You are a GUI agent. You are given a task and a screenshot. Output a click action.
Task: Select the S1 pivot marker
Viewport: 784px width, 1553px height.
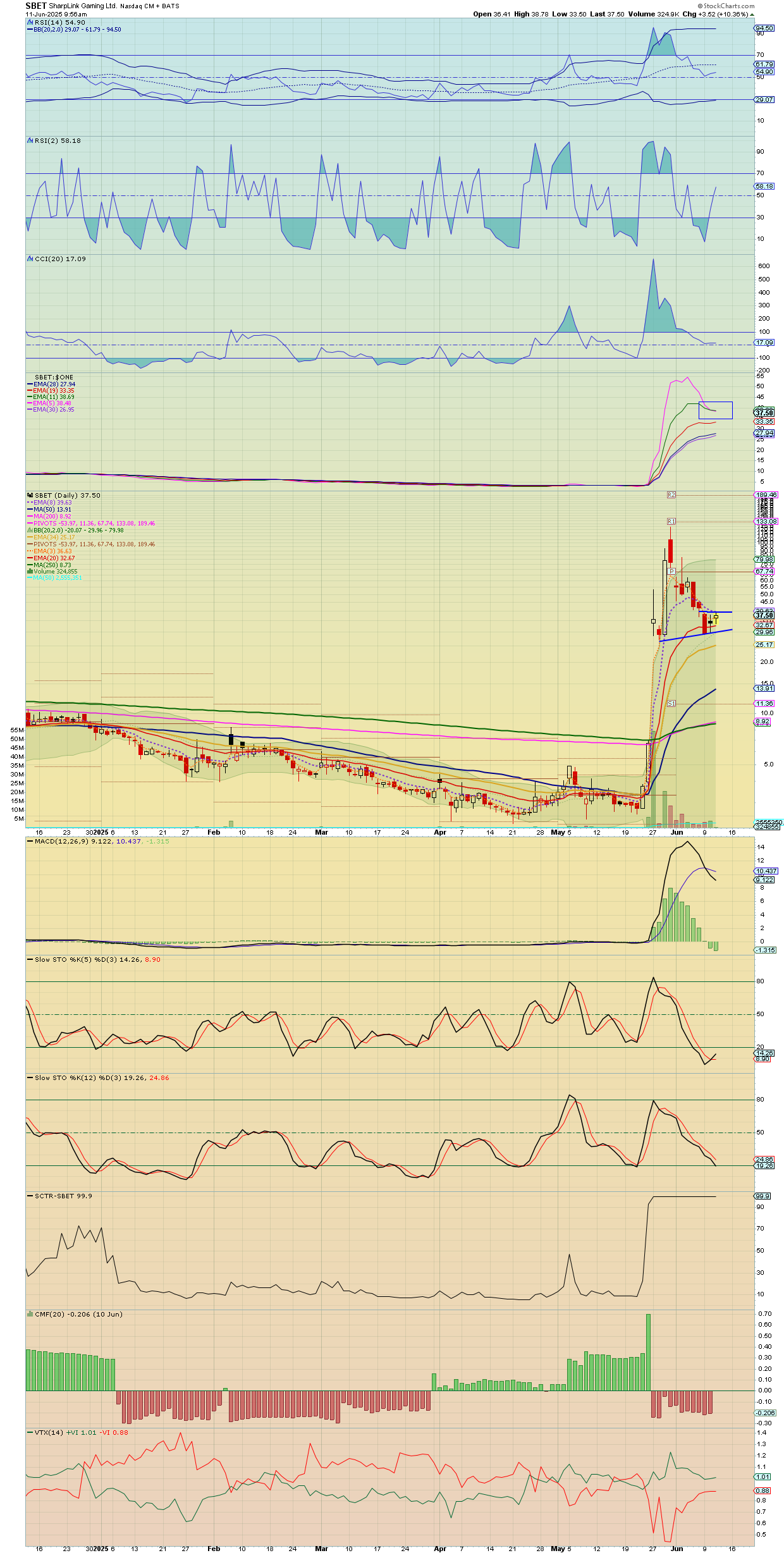click(x=671, y=703)
